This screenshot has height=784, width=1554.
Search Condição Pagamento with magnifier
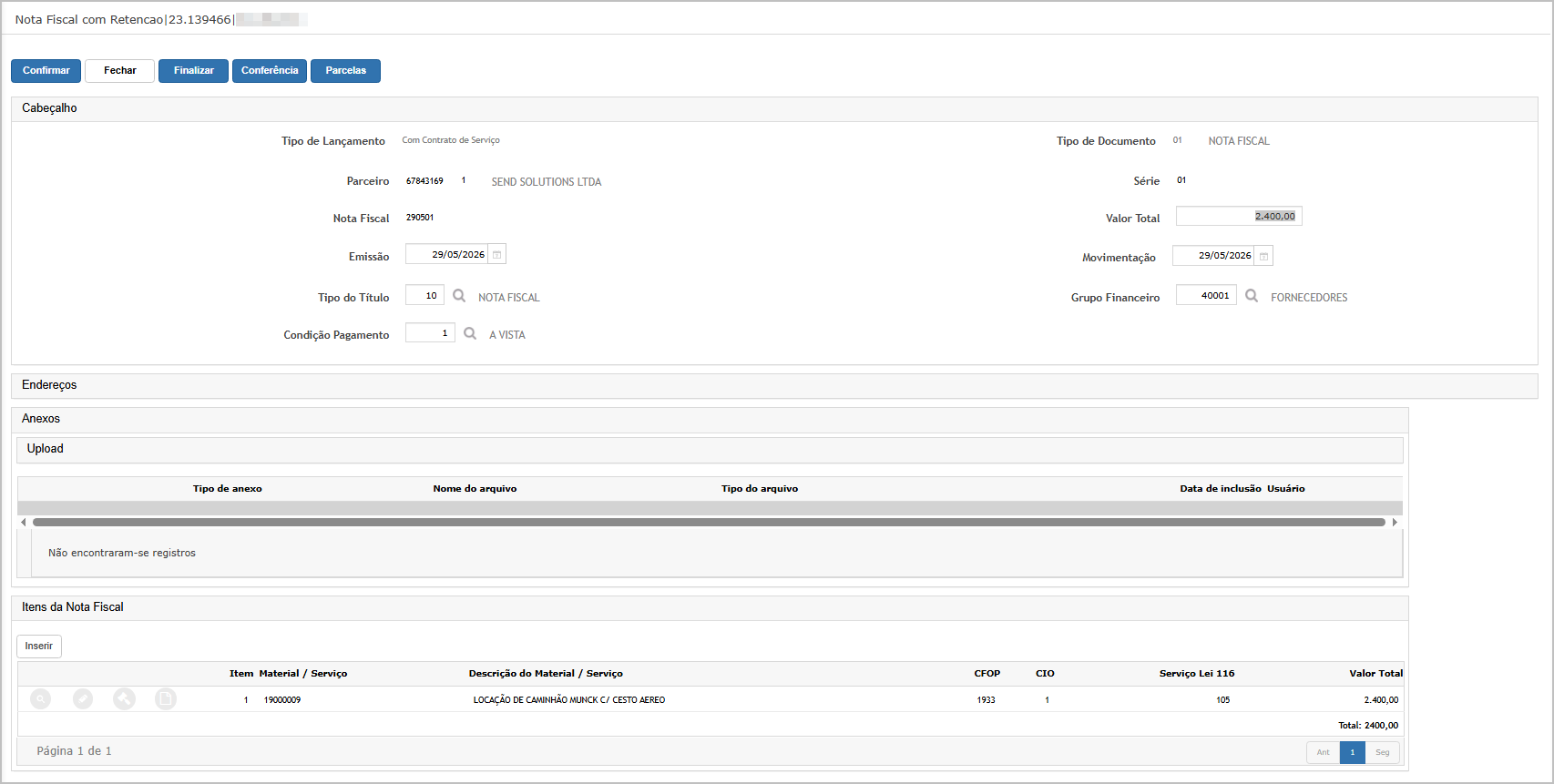pyautogui.click(x=470, y=333)
